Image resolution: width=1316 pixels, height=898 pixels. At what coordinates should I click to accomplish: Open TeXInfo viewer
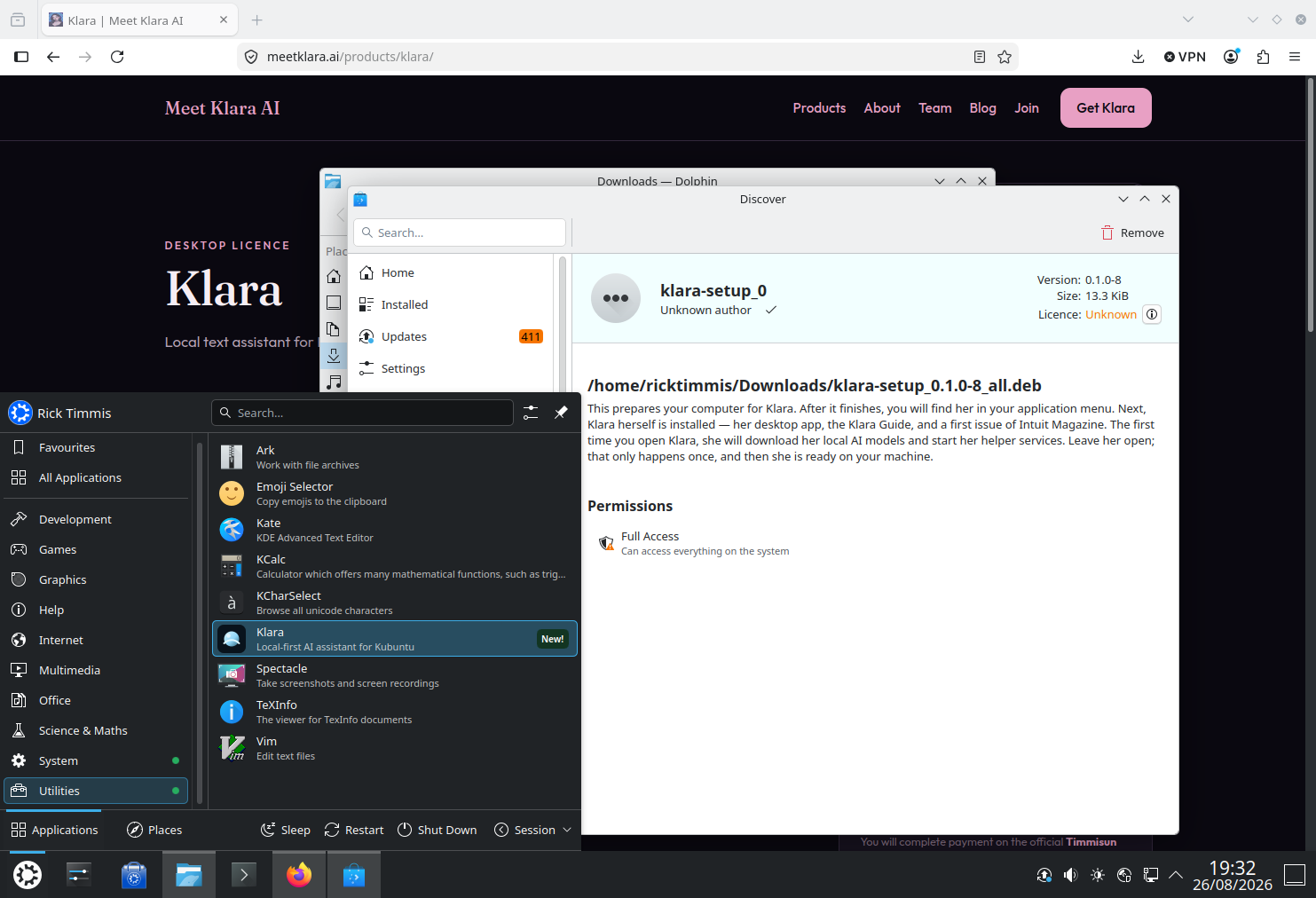pos(395,712)
